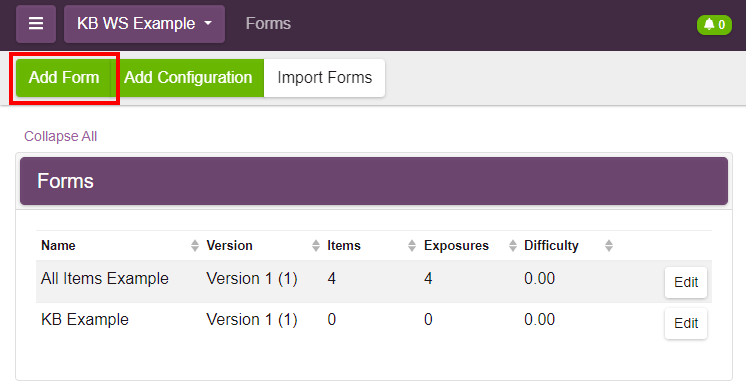This screenshot has height=383, width=746.
Task: Click Exposures value 0 in KB Example row
Action: point(428,320)
